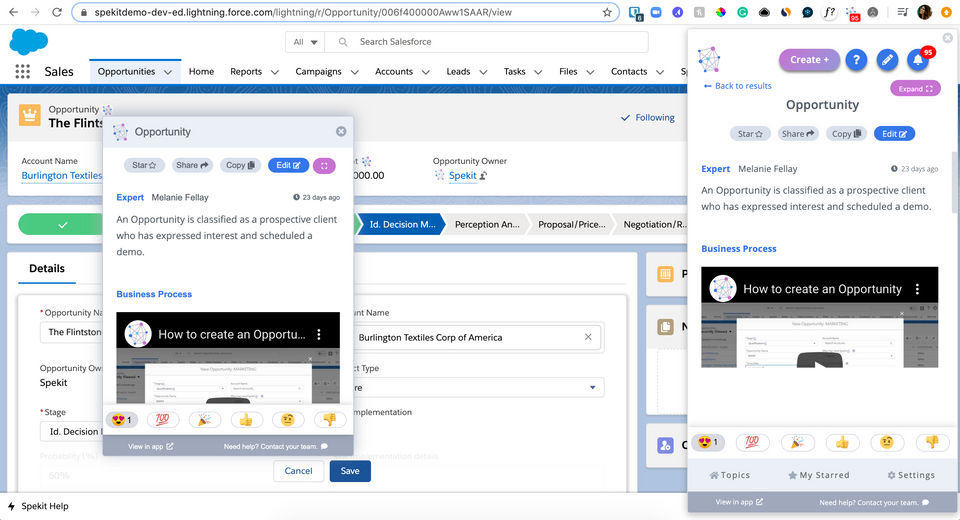Click Cancel on the opportunity form

point(298,471)
